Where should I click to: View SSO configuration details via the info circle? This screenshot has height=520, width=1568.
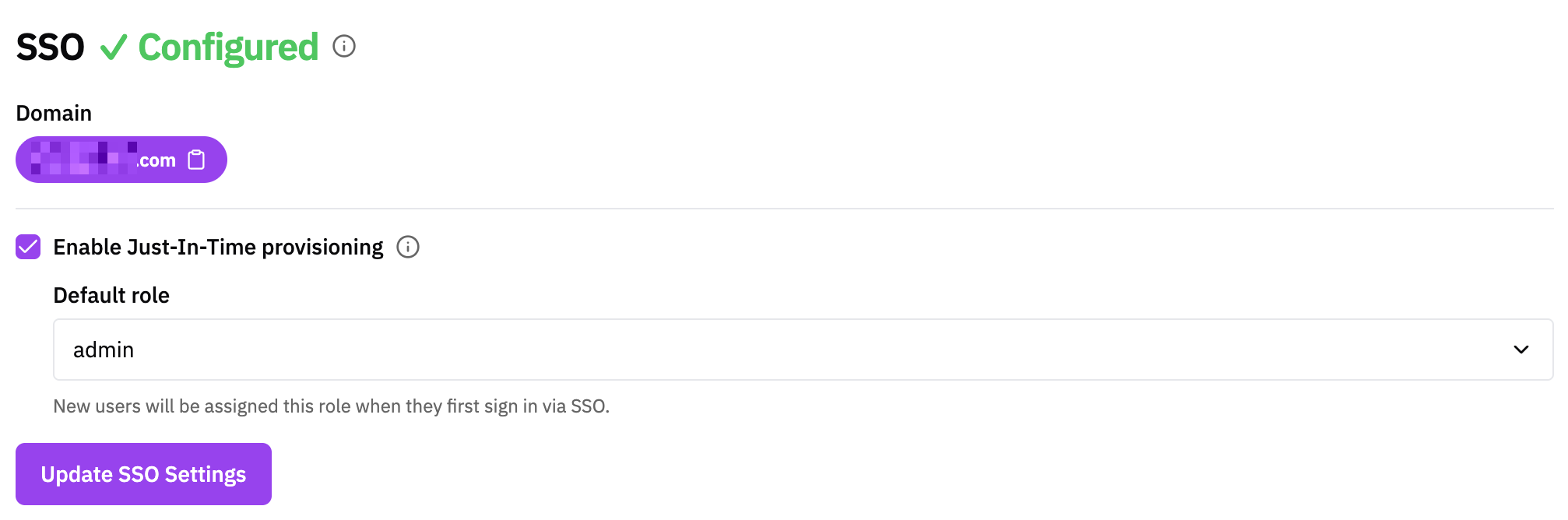345,47
